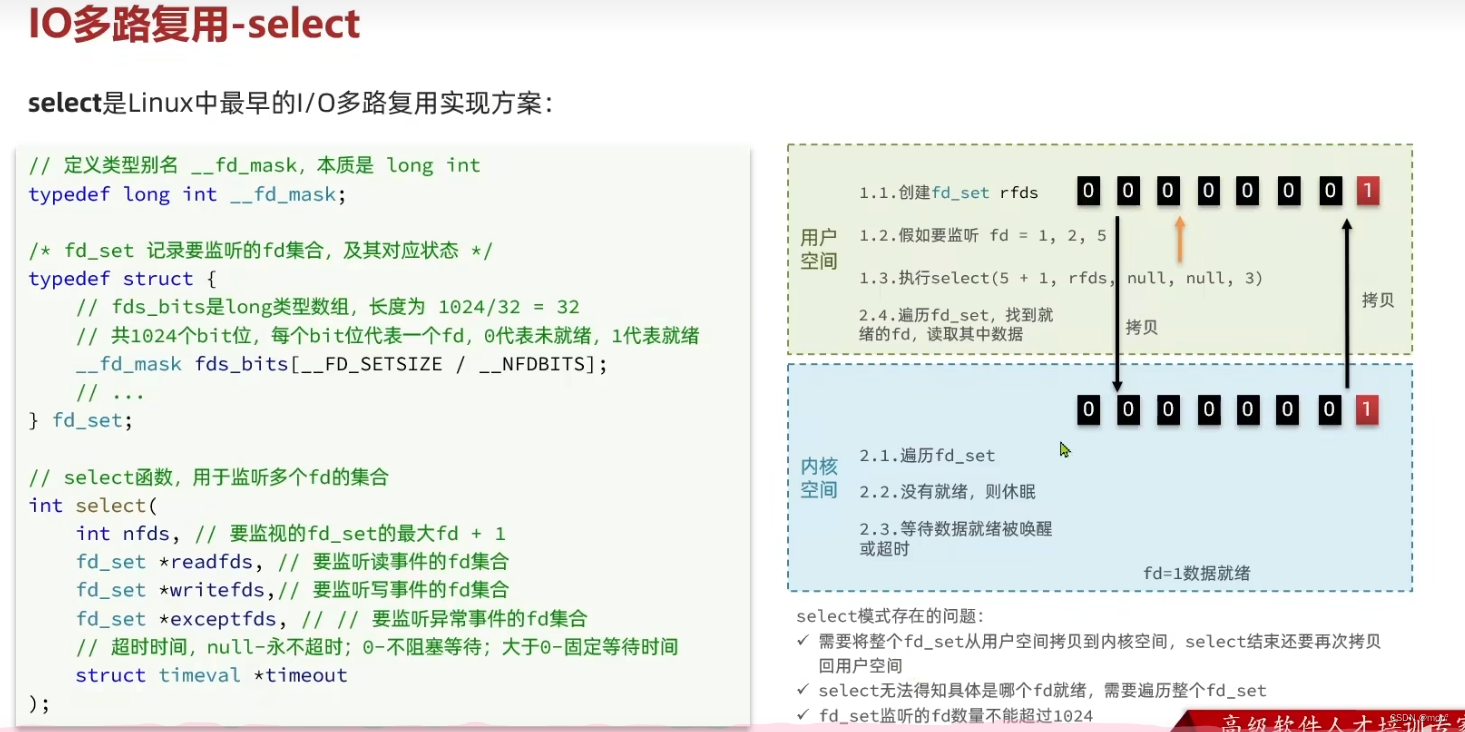Select the "__fd_mask fds_bits[__FD_SETSIZE / __NFDBITS];" line
1465x732 pixels.
pos(342,364)
